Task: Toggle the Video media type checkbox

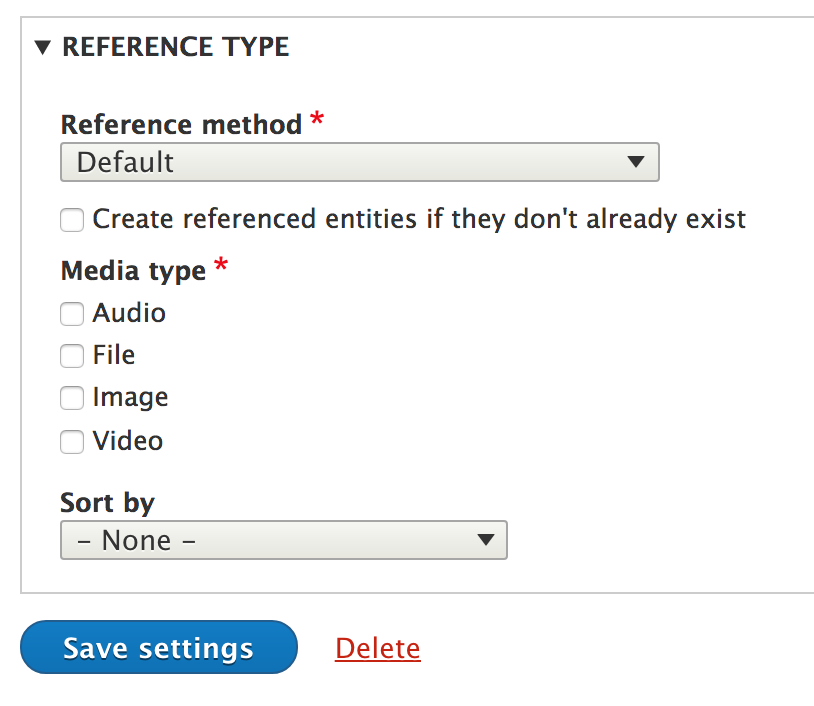Action: (x=72, y=441)
